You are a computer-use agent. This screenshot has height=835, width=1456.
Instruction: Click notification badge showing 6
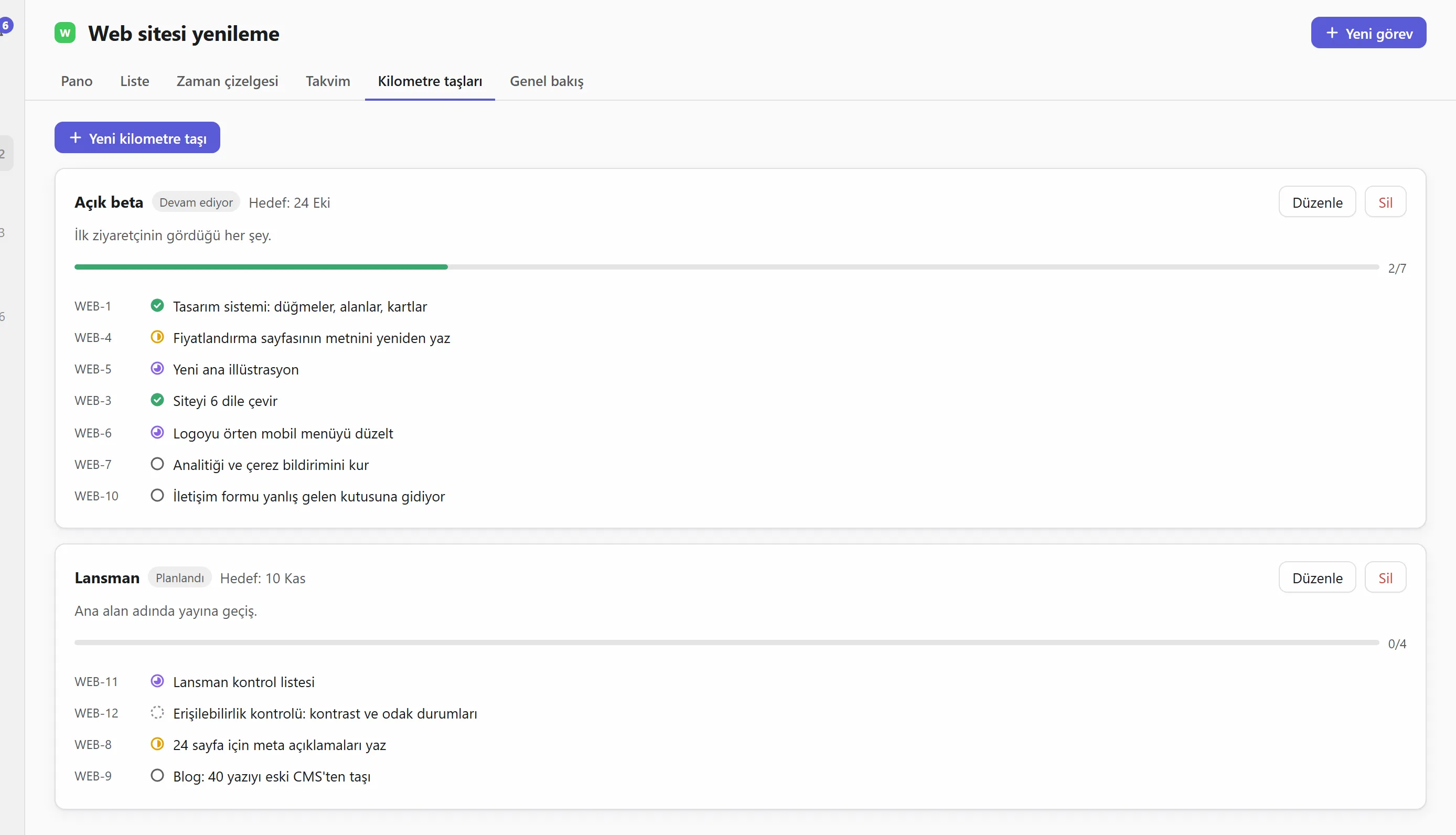(x=6, y=25)
